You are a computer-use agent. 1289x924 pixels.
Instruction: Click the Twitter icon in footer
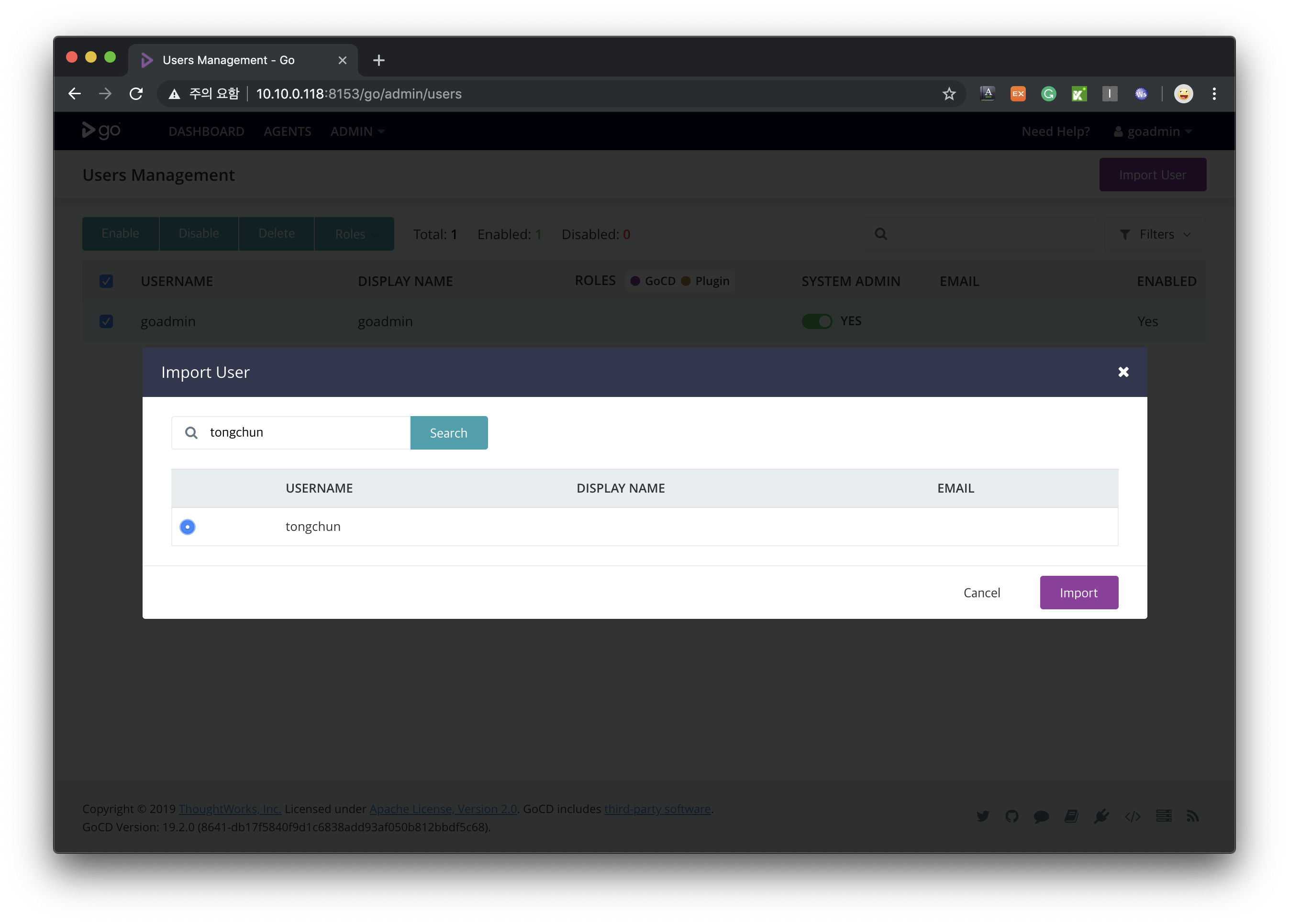[x=982, y=816]
